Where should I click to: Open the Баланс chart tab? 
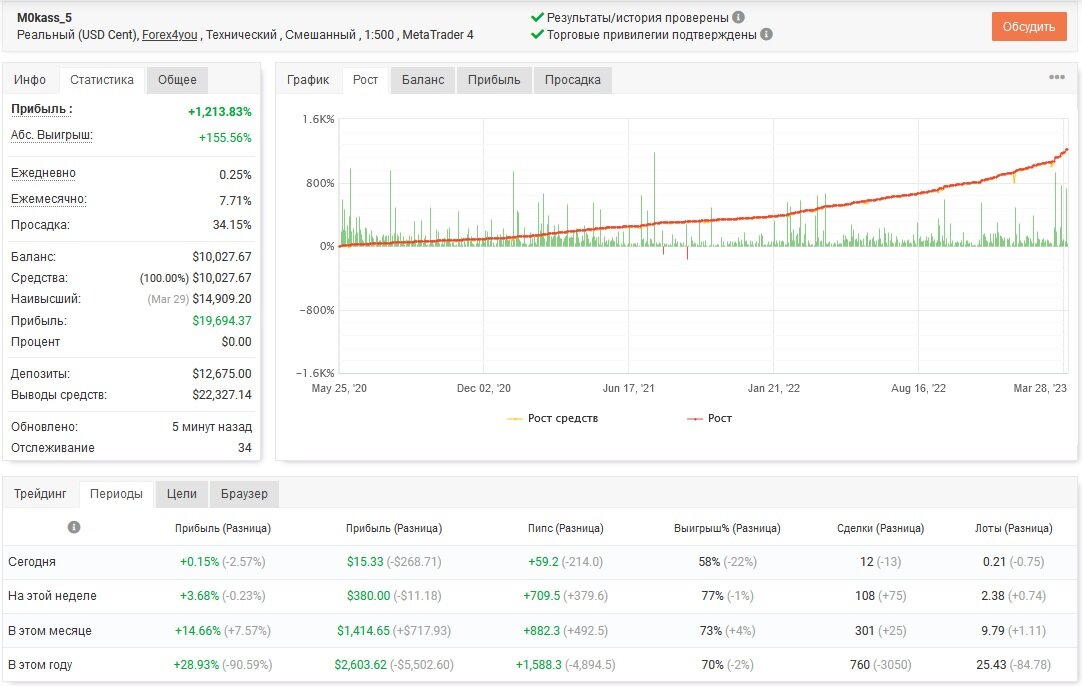(423, 79)
